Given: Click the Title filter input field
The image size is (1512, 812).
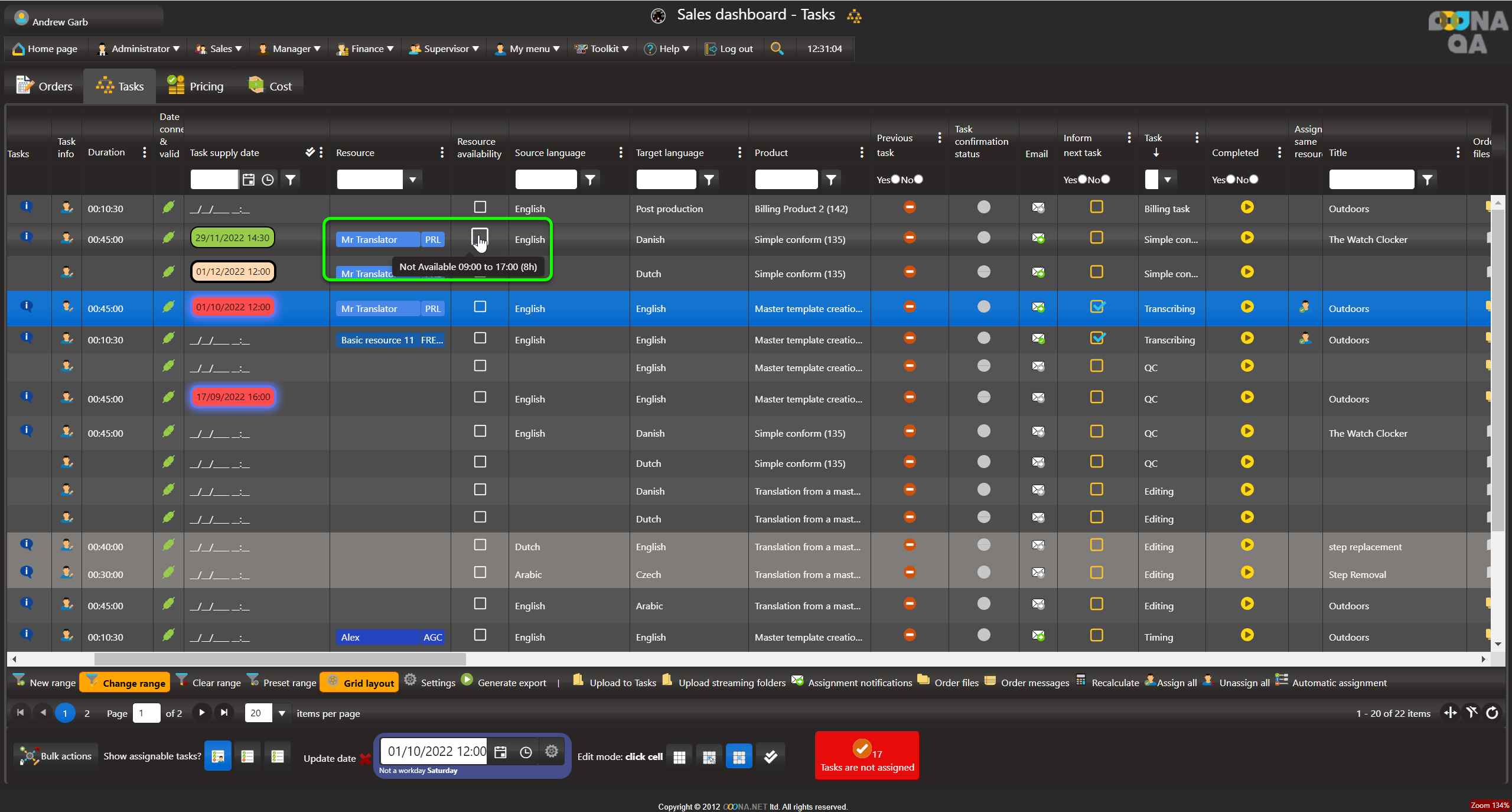Looking at the screenshot, I should (1371, 180).
